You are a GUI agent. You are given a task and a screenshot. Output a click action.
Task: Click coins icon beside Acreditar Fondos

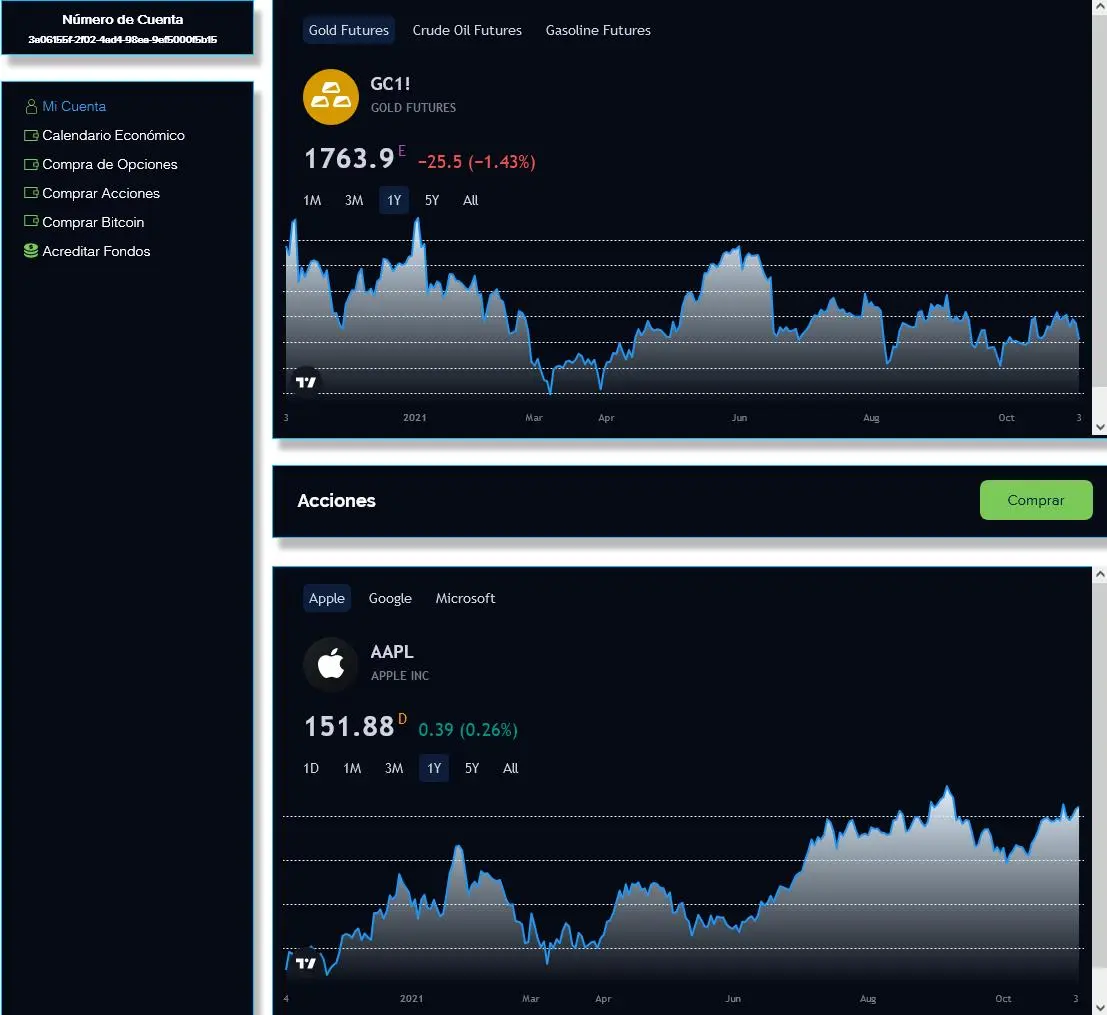coord(30,251)
